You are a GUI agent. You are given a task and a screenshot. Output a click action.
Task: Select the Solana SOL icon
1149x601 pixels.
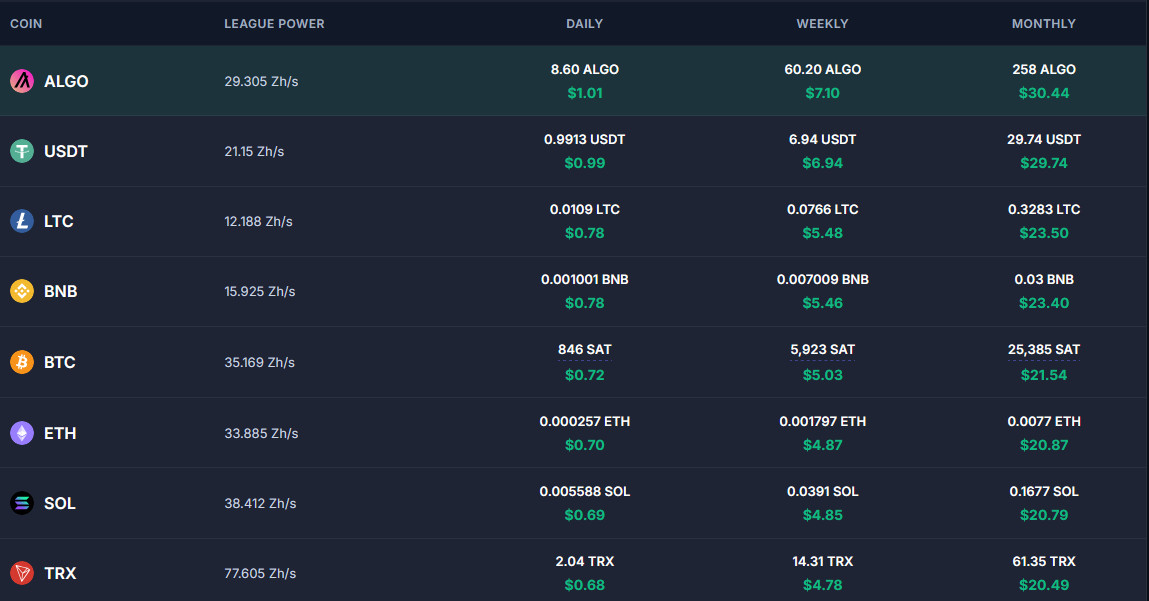(22, 503)
